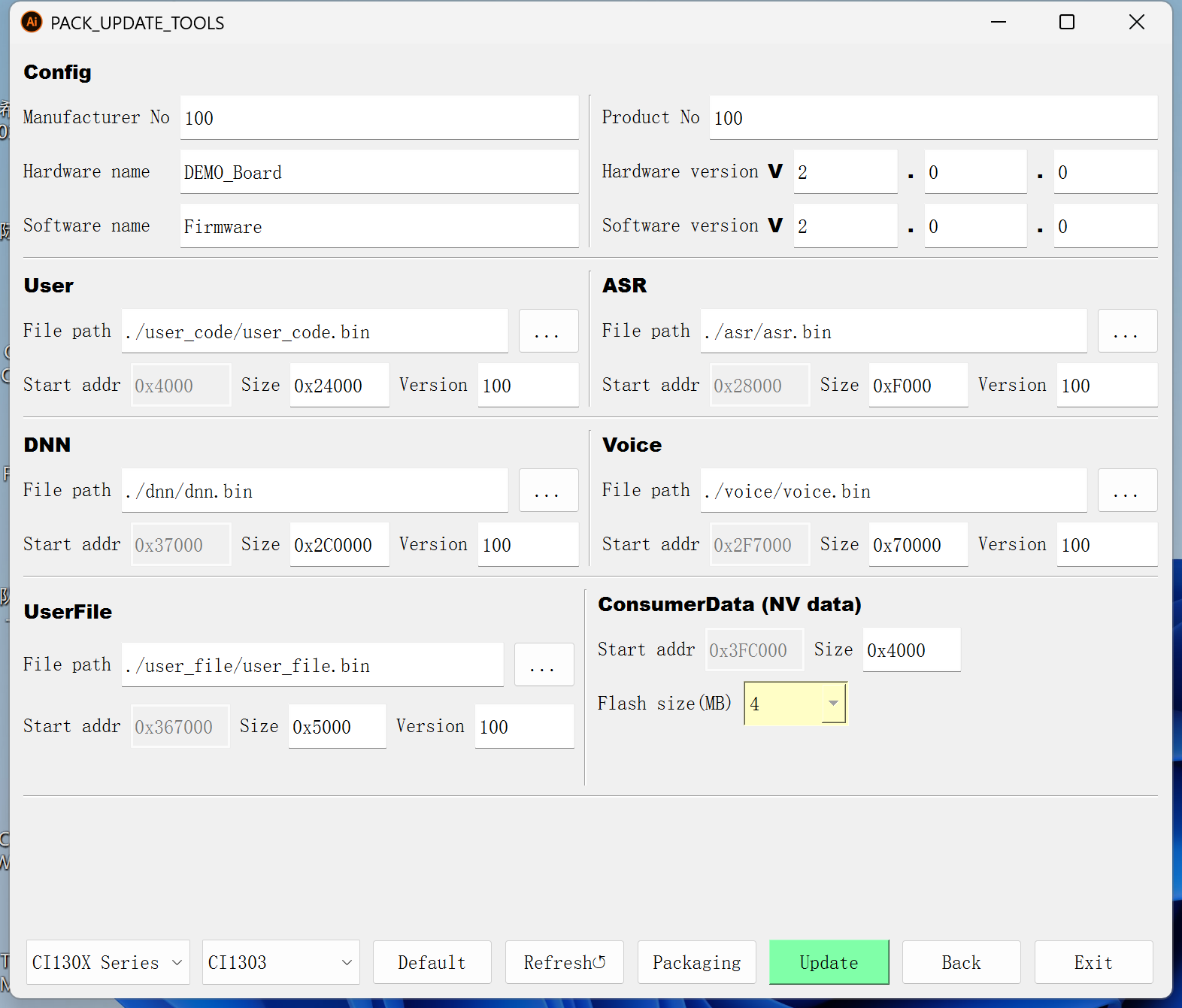Click the ConsumerData Size field 0x4000
This screenshot has height=1008, width=1182.
pos(911,650)
